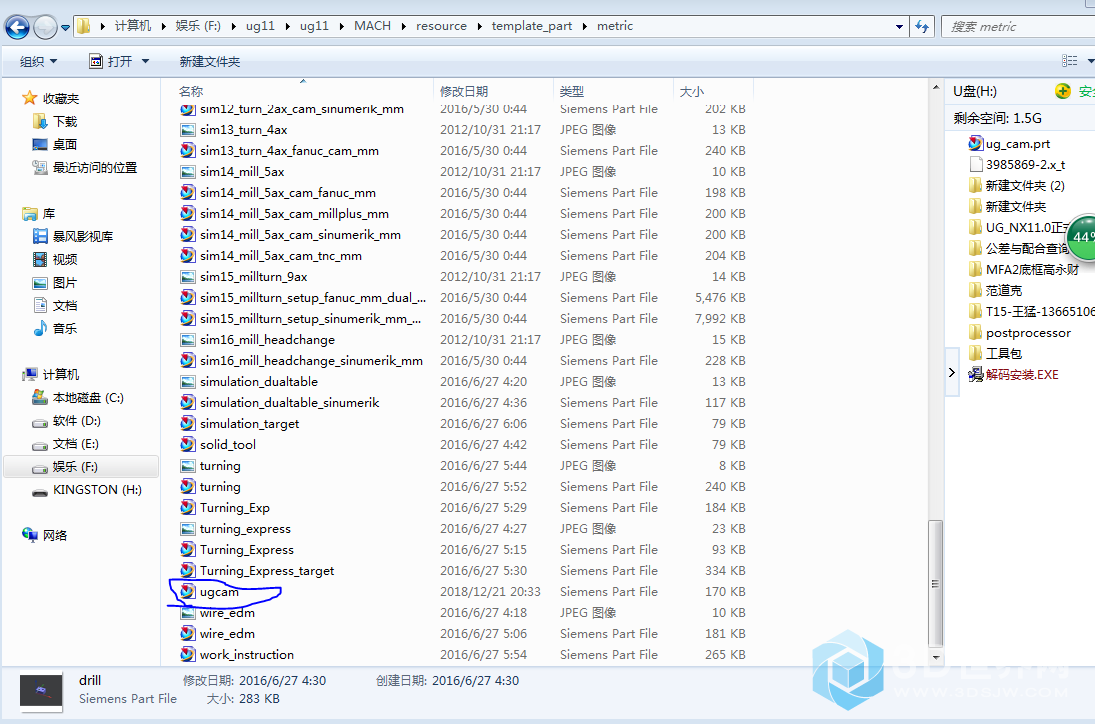Collapse the U盘 side panel arrow
This screenshot has width=1095, height=724.
951,373
